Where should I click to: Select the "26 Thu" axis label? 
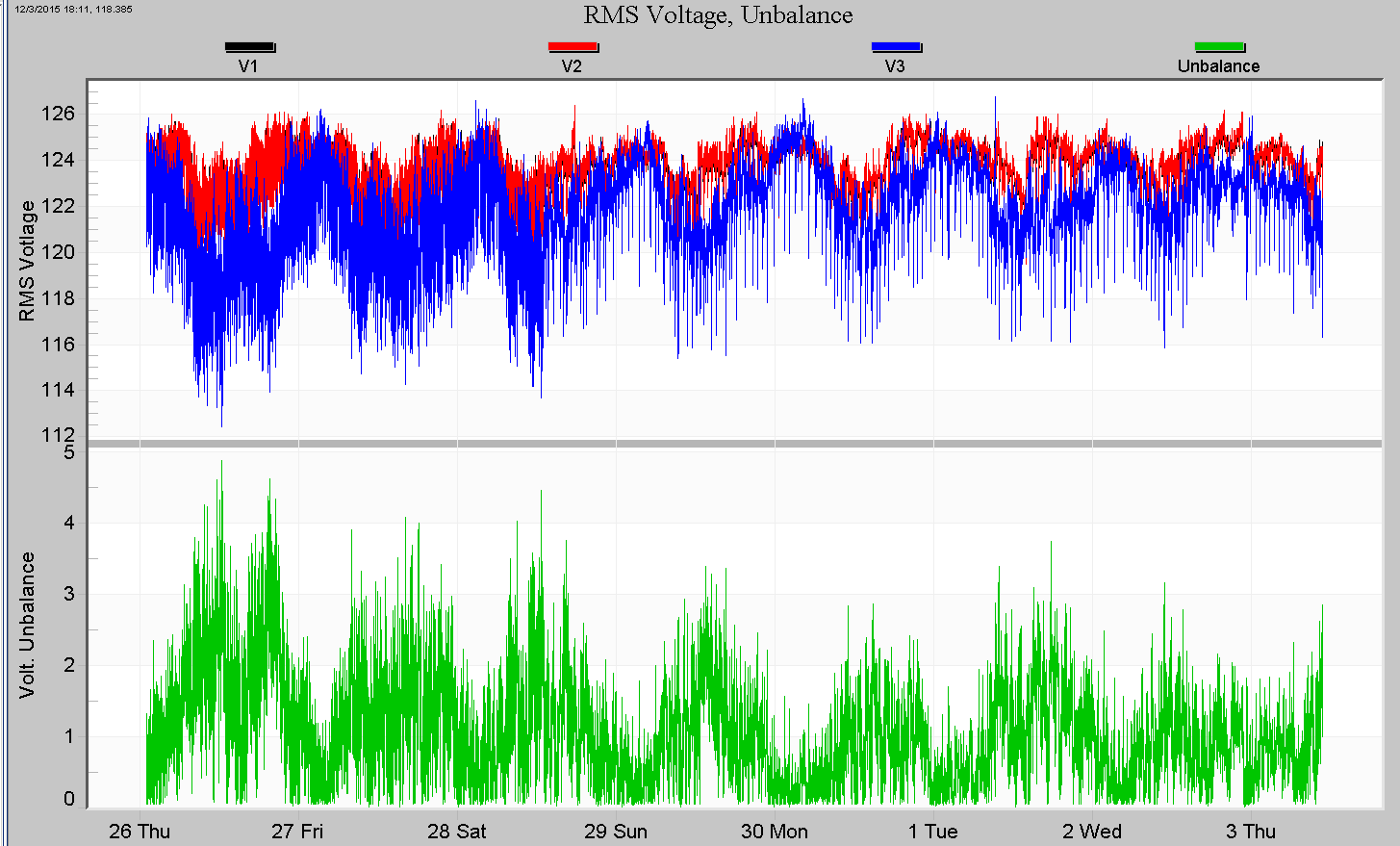139,832
